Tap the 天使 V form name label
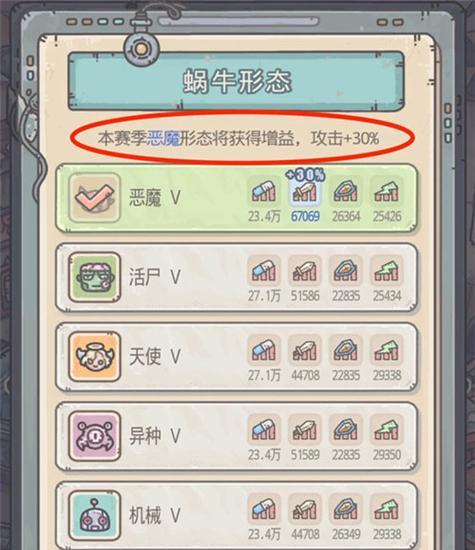The width and height of the screenshot is (475, 550). click(x=155, y=356)
